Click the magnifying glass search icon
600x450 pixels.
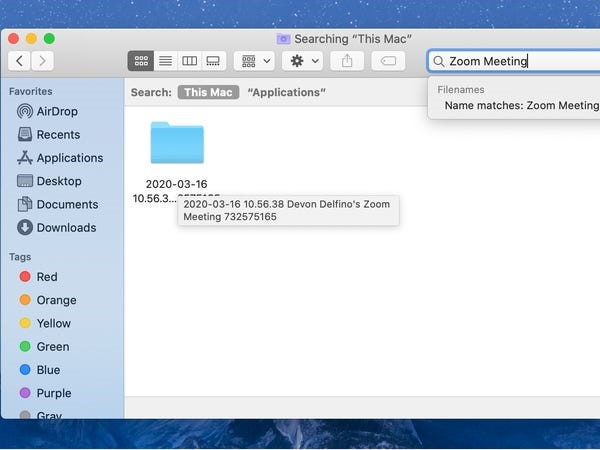tap(439, 61)
